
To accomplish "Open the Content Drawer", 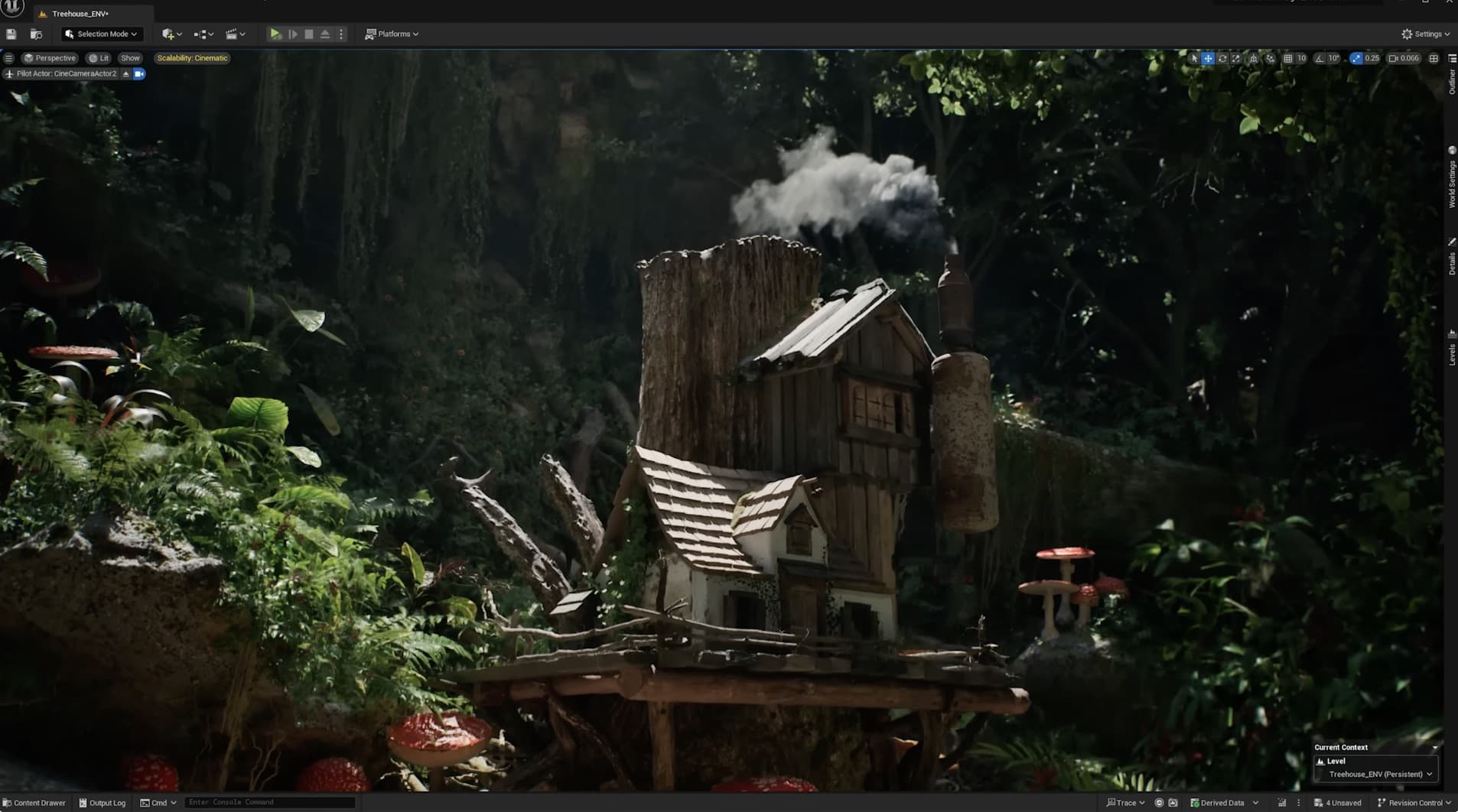I will (34, 803).
